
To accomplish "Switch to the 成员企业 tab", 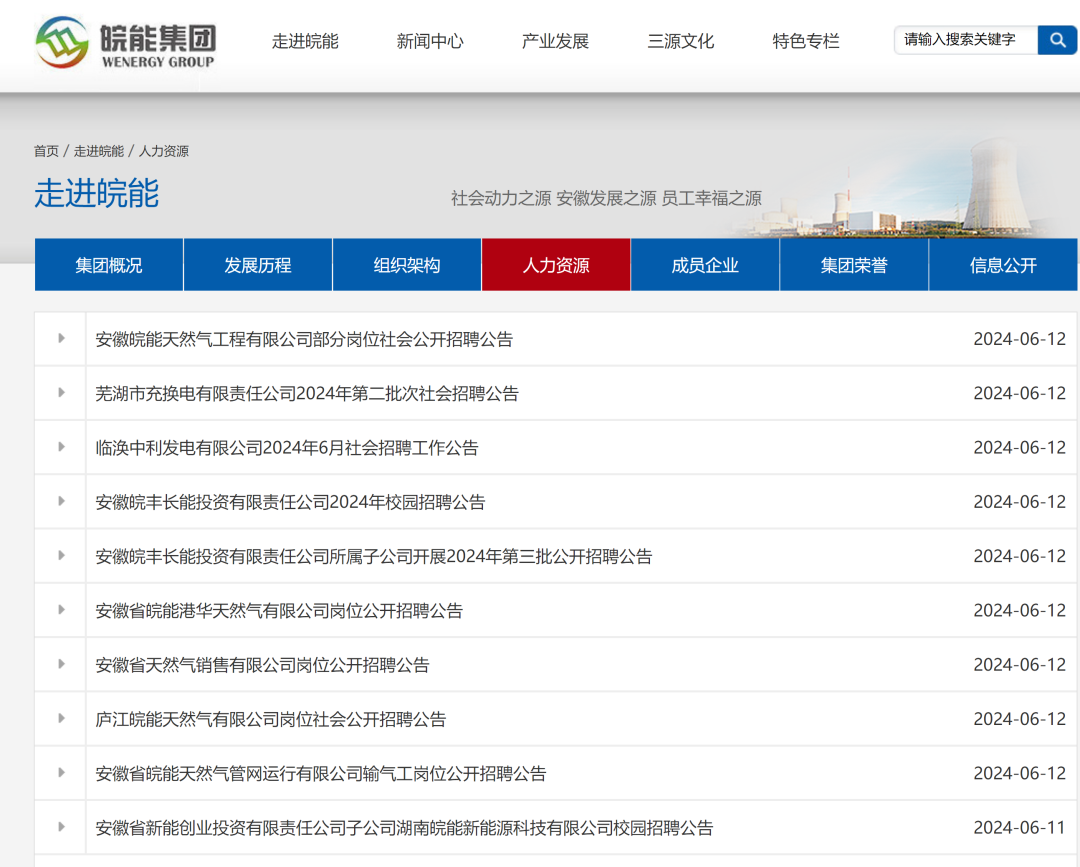I will point(705,265).
